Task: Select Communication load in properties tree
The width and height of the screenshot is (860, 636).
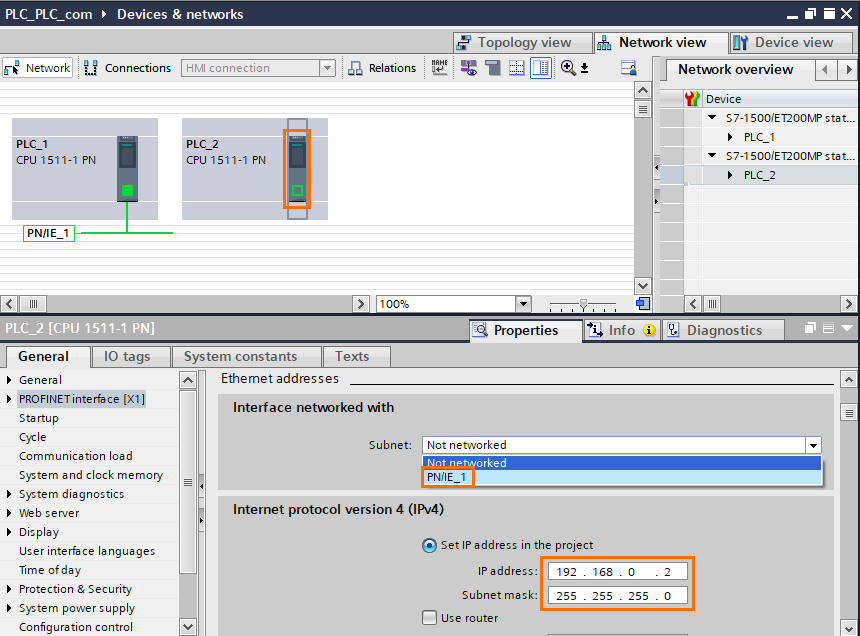Action: [x=76, y=456]
